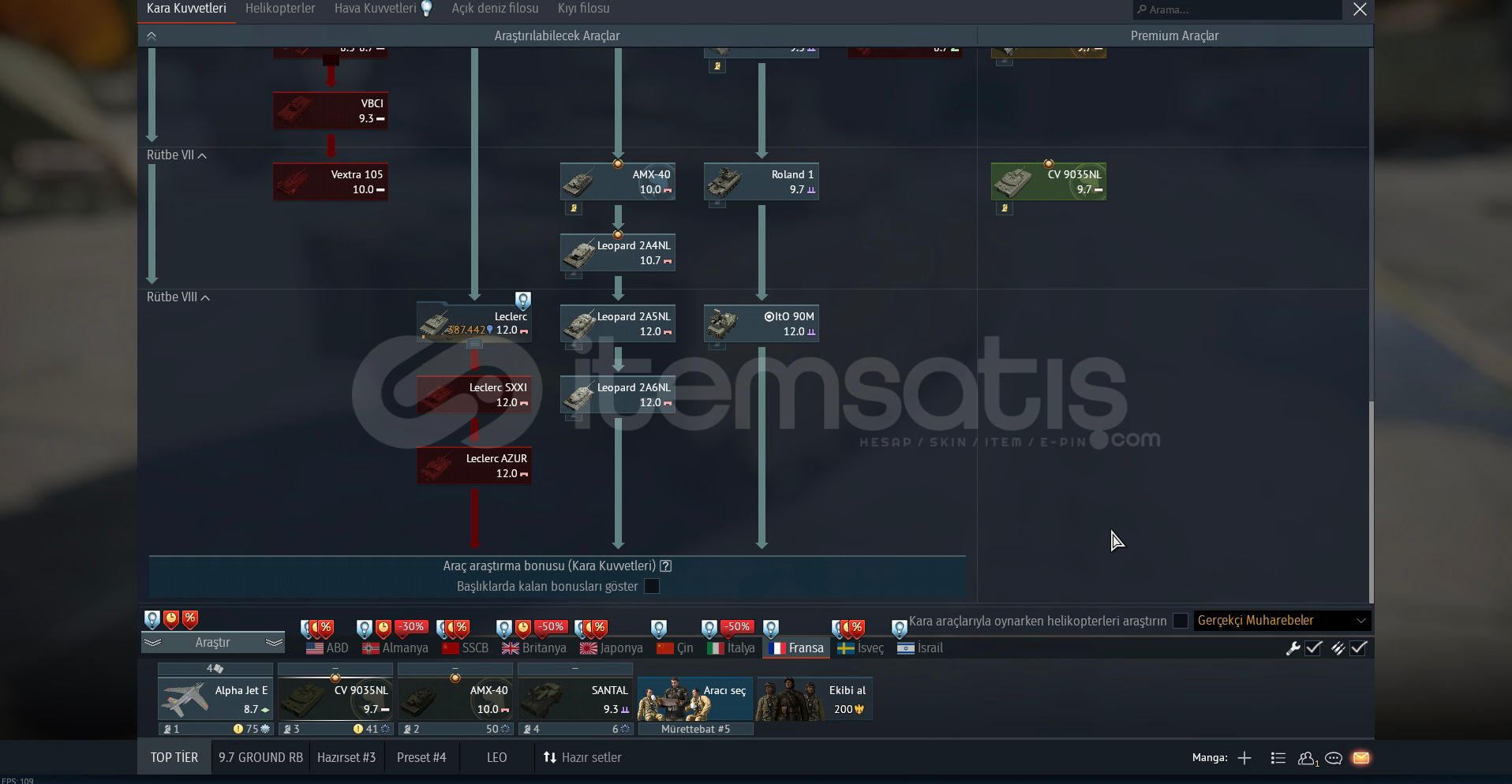Click the Mürettebat #5 label

coord(695,730)
